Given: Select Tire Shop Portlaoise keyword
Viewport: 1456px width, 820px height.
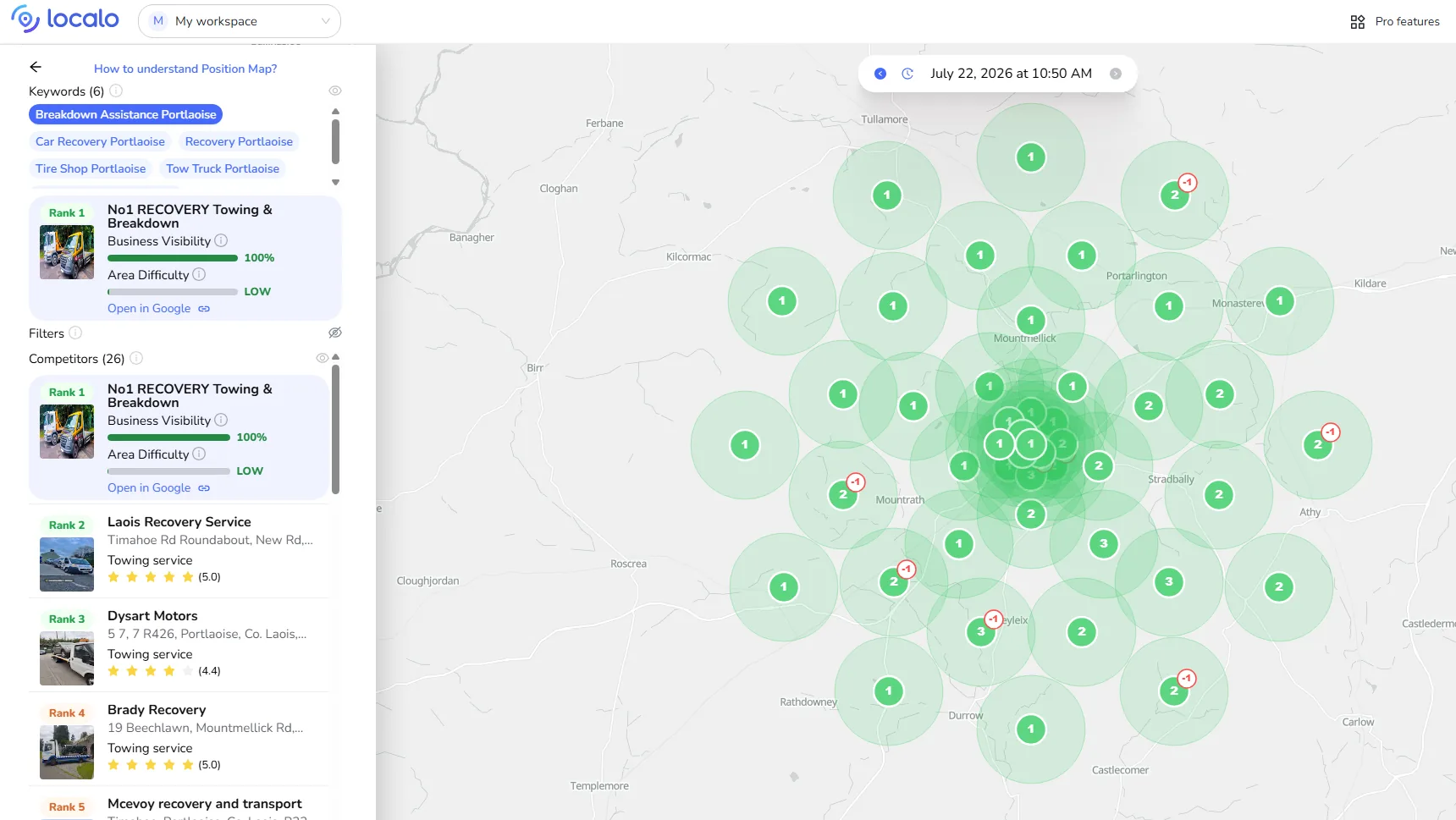Looking at the screenshot, I should click(91, 168).
